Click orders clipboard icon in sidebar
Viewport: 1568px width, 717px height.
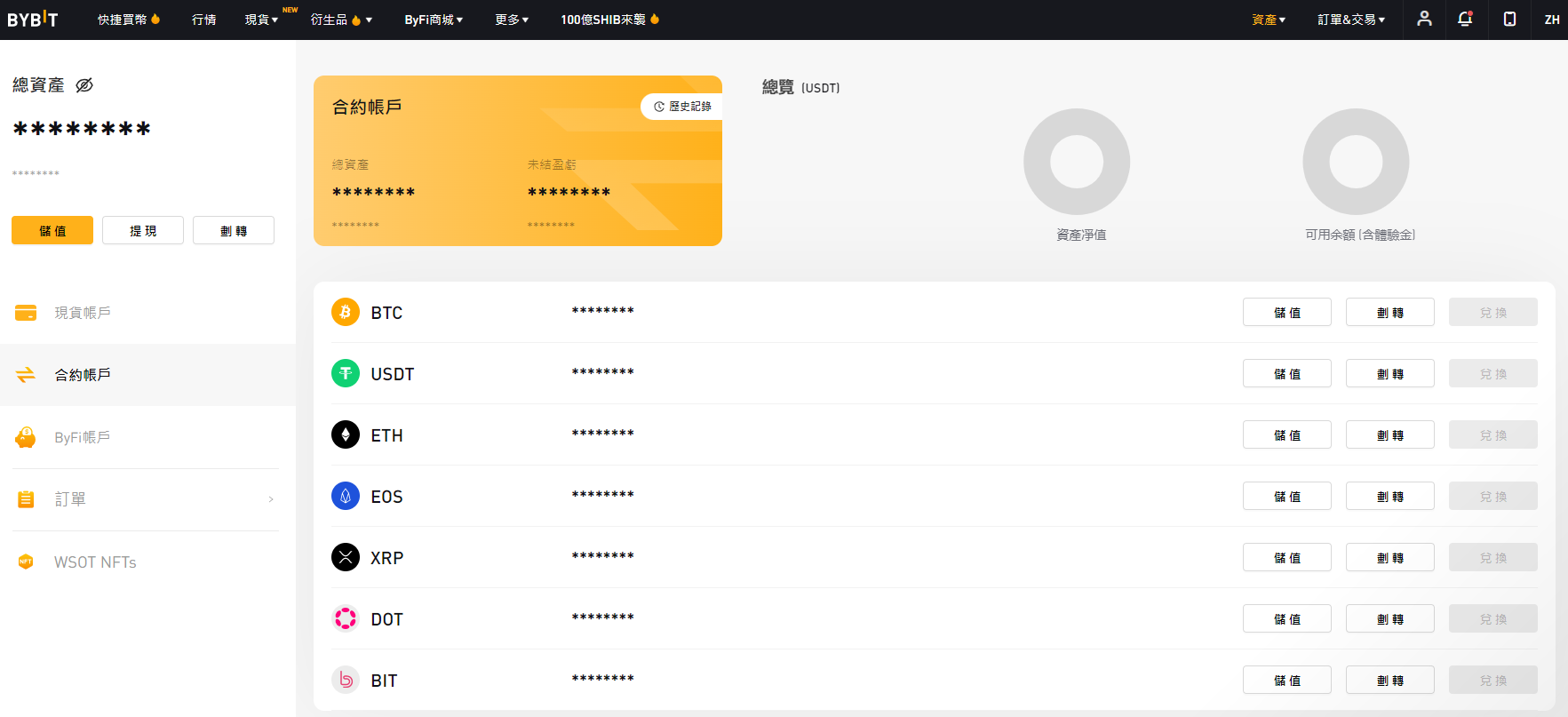(x=26, y=499)
